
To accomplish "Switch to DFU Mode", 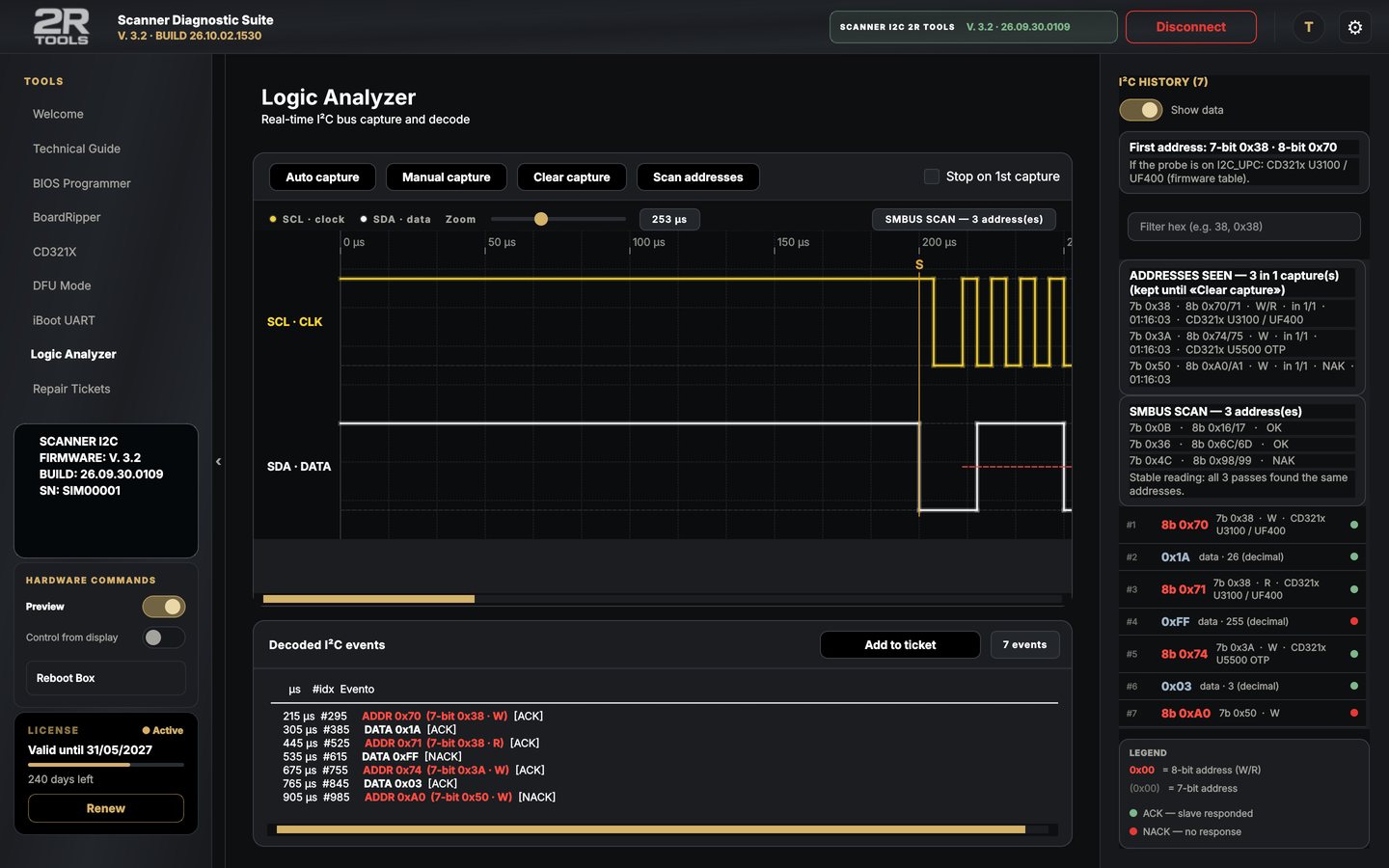I will click(62, 285).
